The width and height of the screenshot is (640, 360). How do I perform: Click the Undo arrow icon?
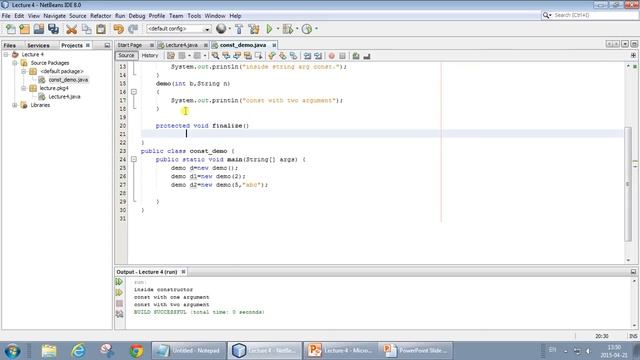click(x=118, y=29)
